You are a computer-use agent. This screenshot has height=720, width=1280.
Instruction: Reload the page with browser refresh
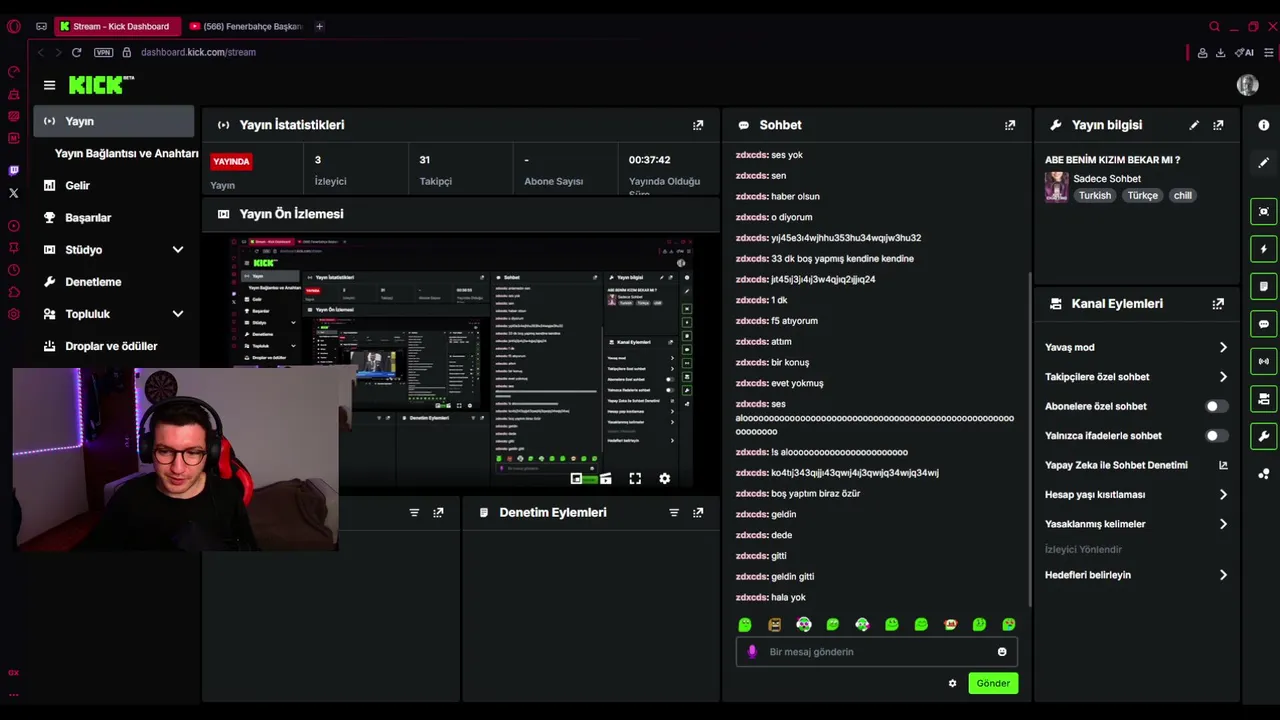point(76,52)
